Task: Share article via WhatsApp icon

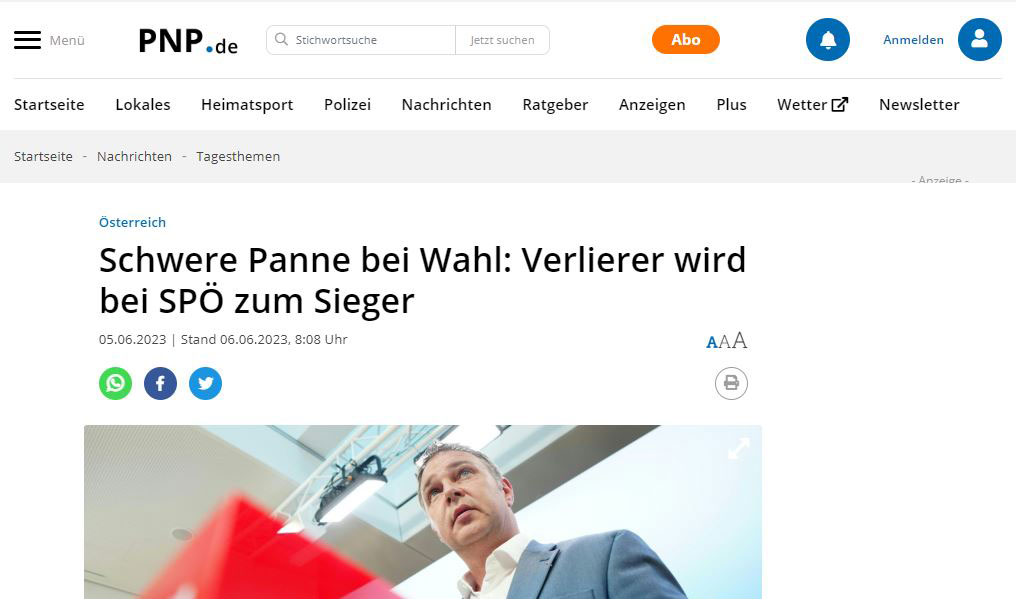Action: coord(115,384)
